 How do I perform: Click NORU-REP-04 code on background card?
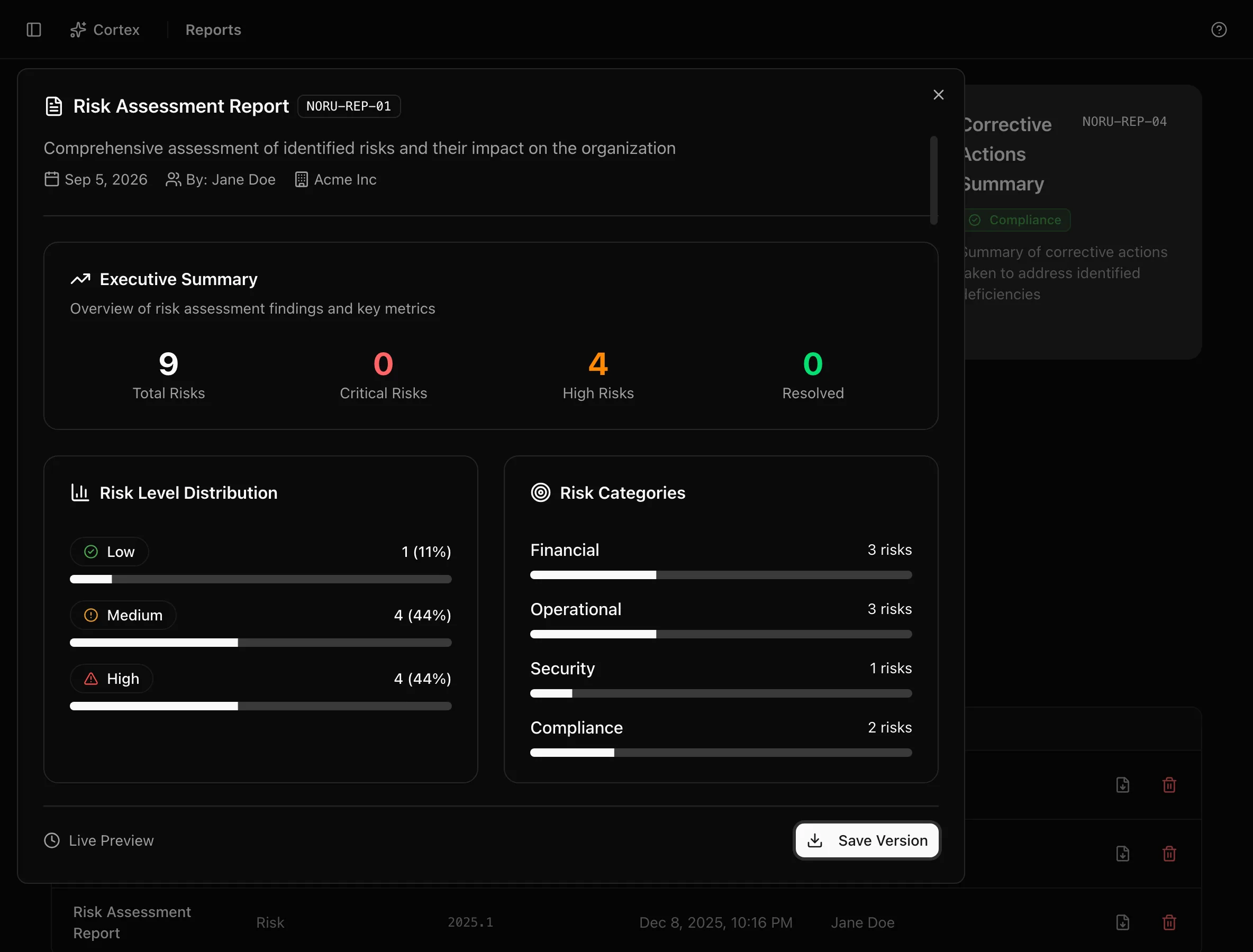(1124, 121)
